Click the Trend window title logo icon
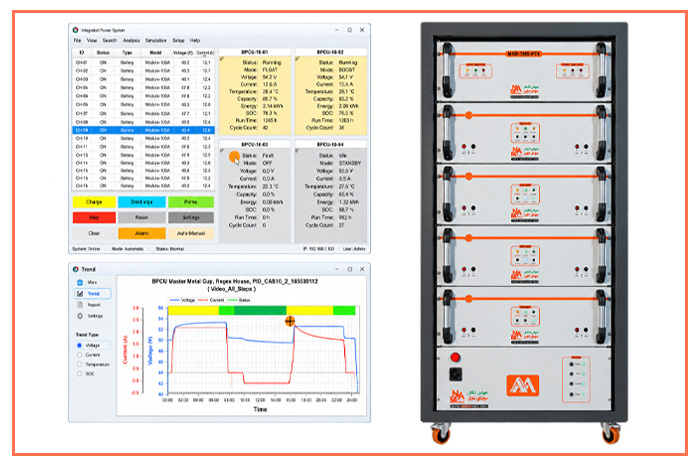This screenshot has height=467, width=700. pos(75,269)
